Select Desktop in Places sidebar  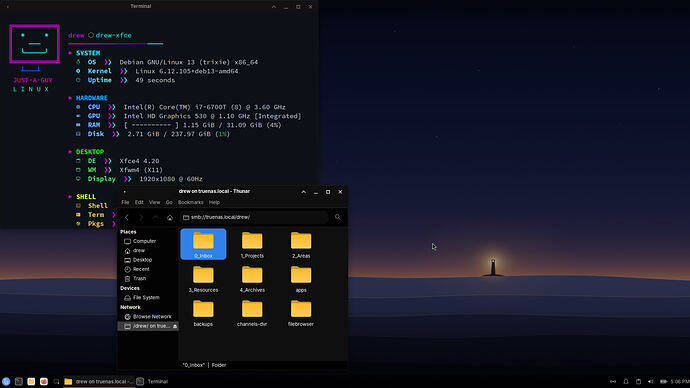148,260
